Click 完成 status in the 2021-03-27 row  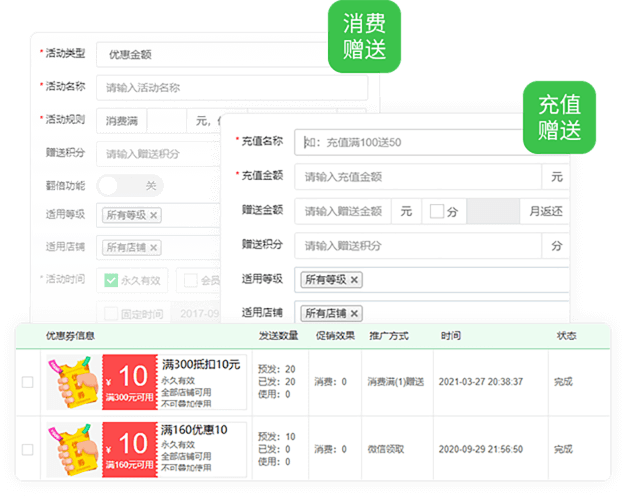563,382
